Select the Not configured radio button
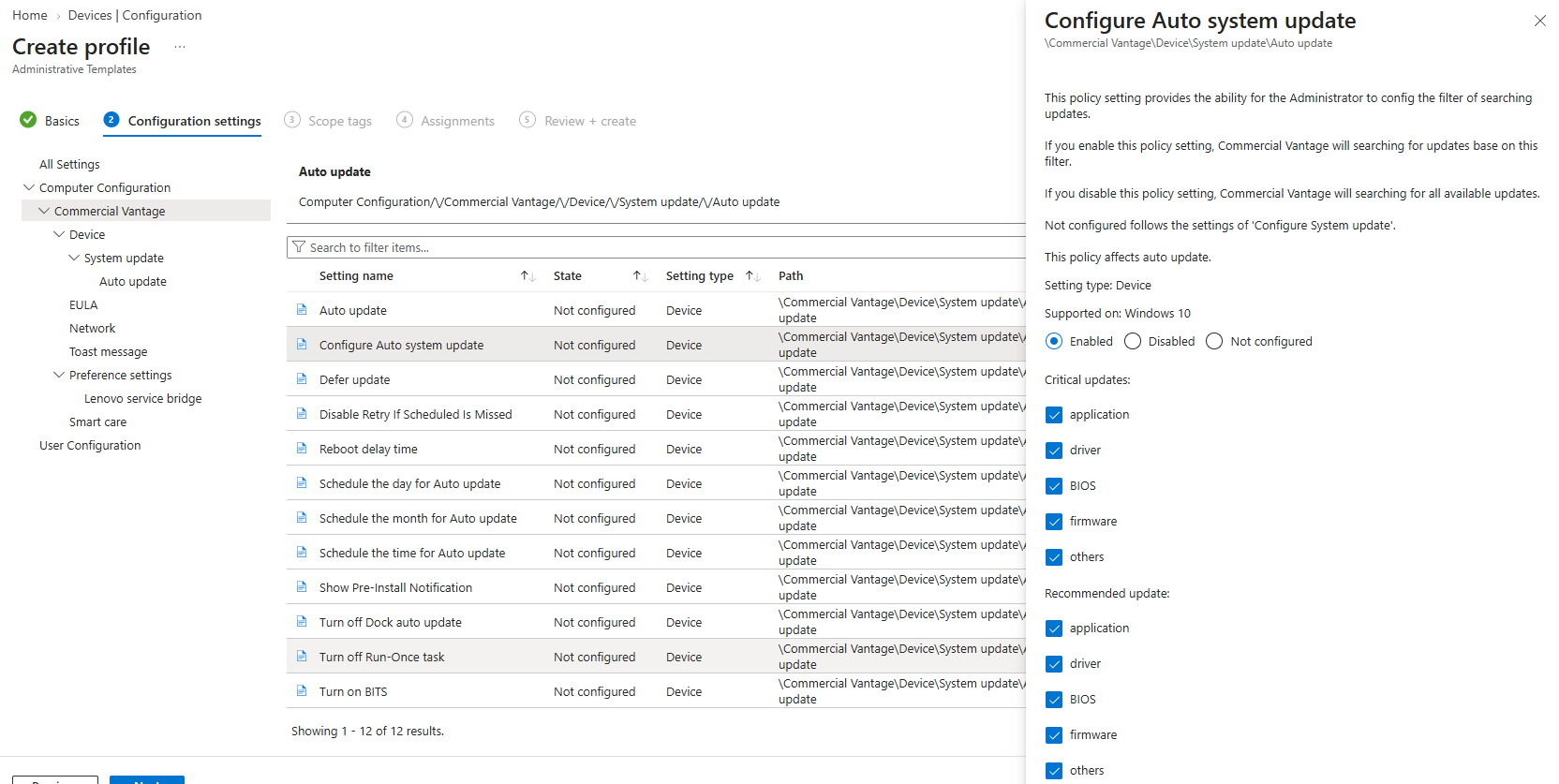This screenshot has width=1559, height=784. (1214, 342)
